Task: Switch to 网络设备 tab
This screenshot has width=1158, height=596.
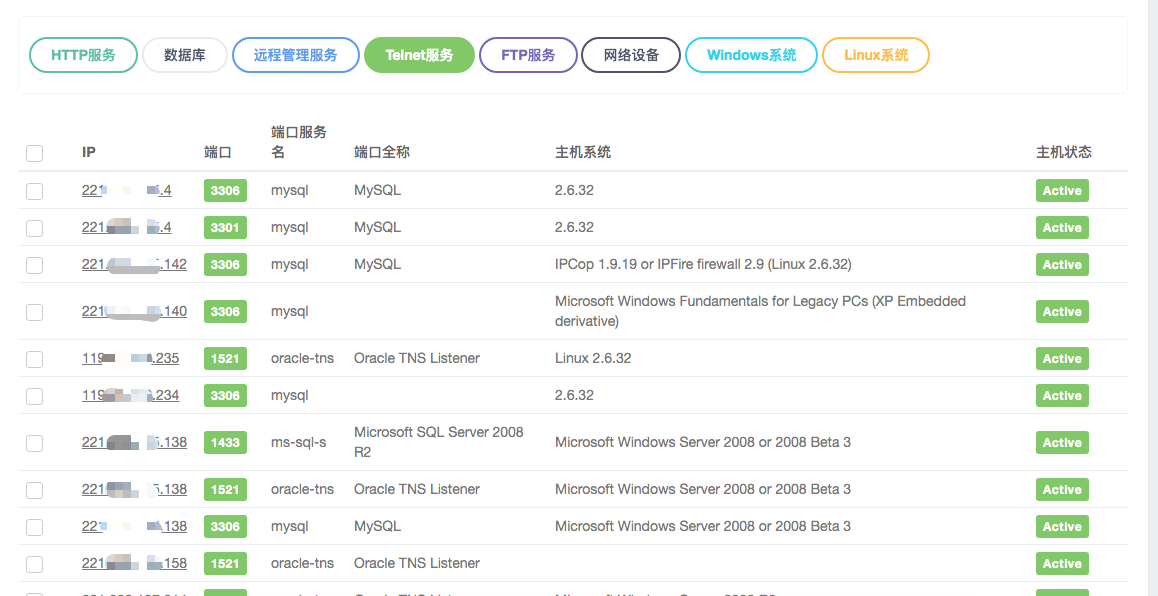Action: click(631, 55)
